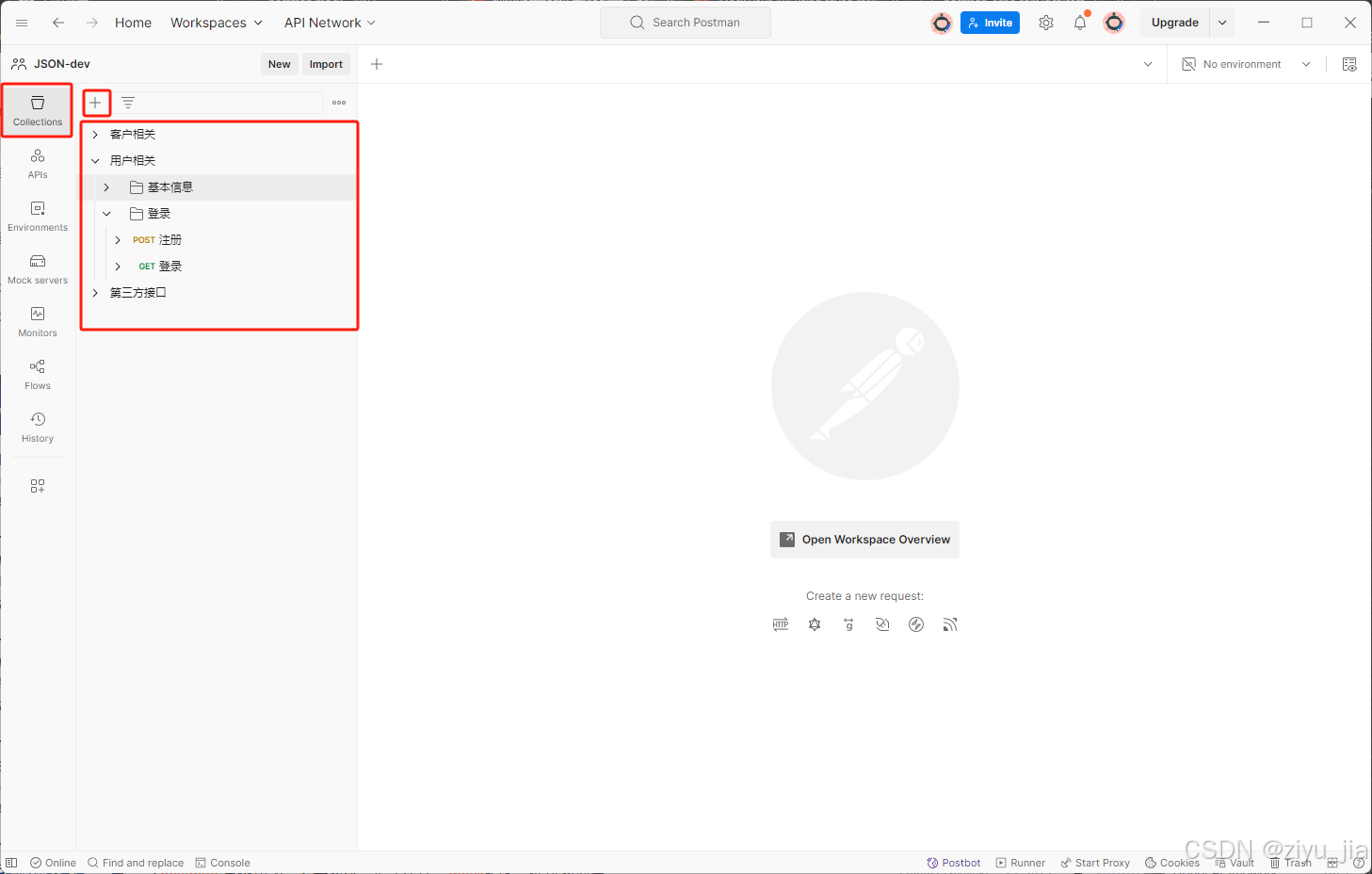Open the help icon in status bar
This screenshot has height=874, width=1372.
pyautogui.click(x=1359, y=863)
